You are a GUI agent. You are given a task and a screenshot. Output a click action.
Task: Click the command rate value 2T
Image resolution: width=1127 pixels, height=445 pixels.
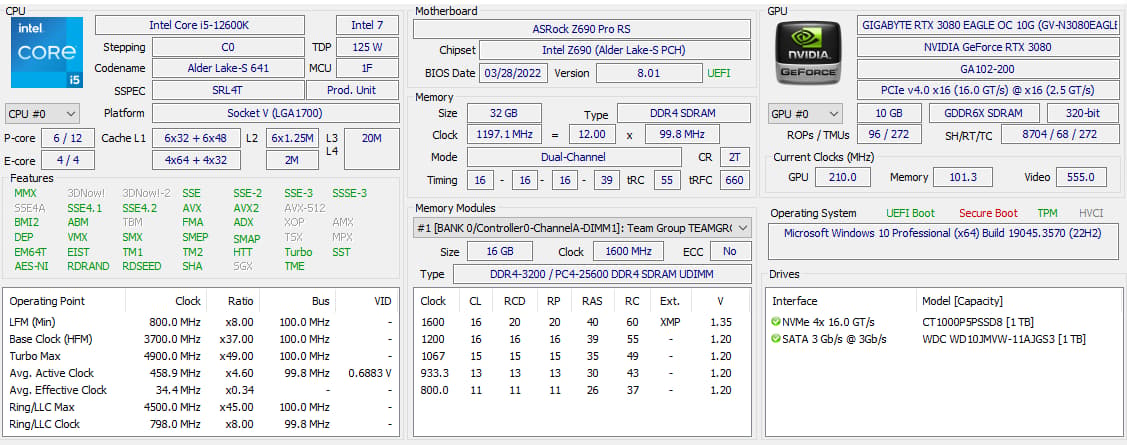click(x=734, y=157)
